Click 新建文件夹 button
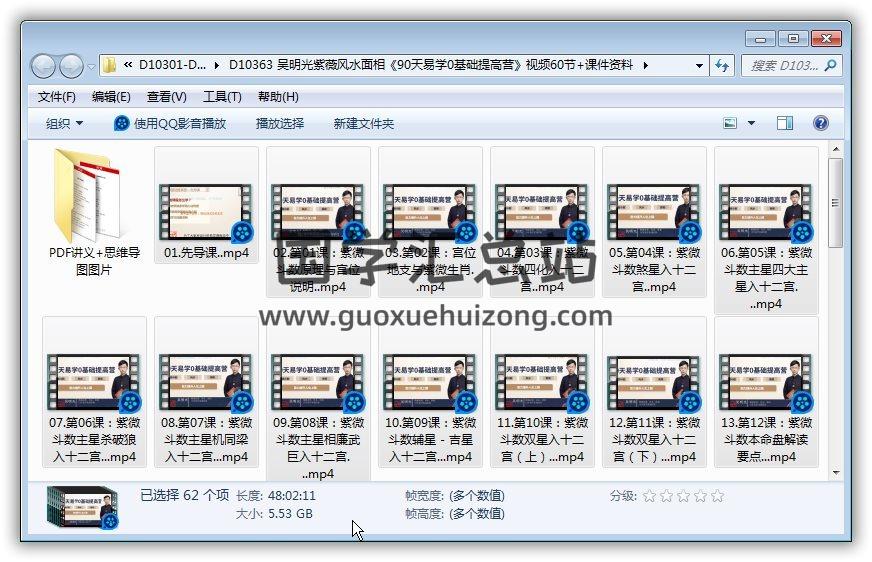The image size is (872, 562). (364, 123)
